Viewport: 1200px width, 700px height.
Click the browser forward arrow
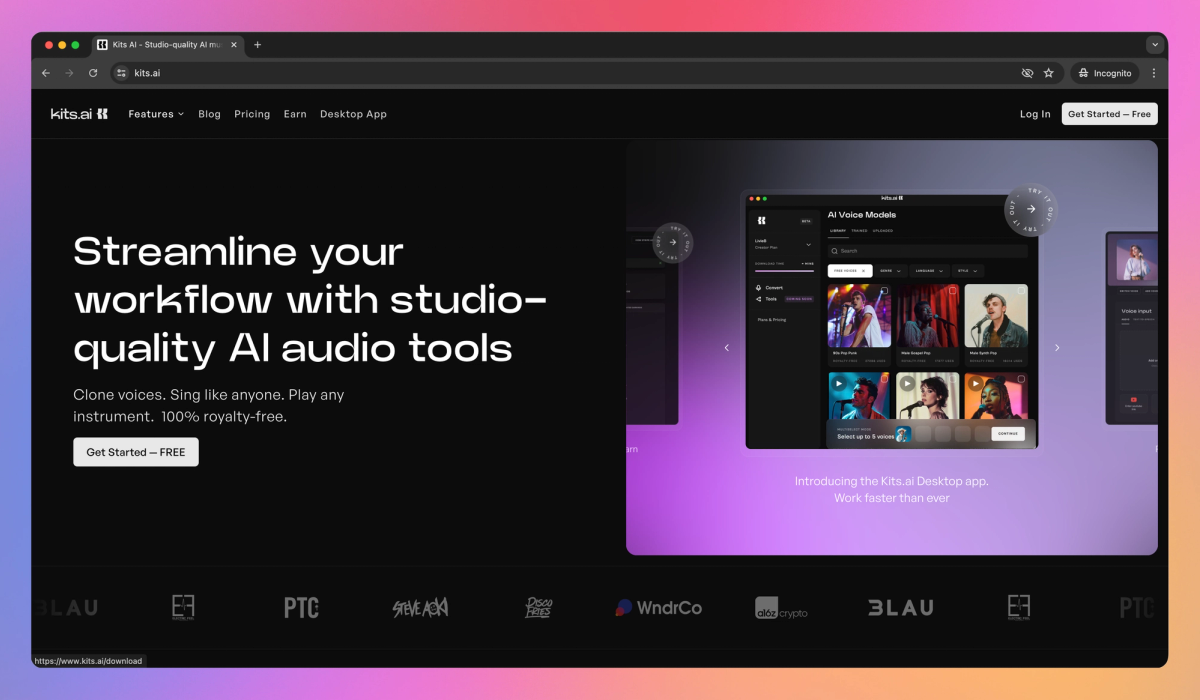click(x=69, y=73)
